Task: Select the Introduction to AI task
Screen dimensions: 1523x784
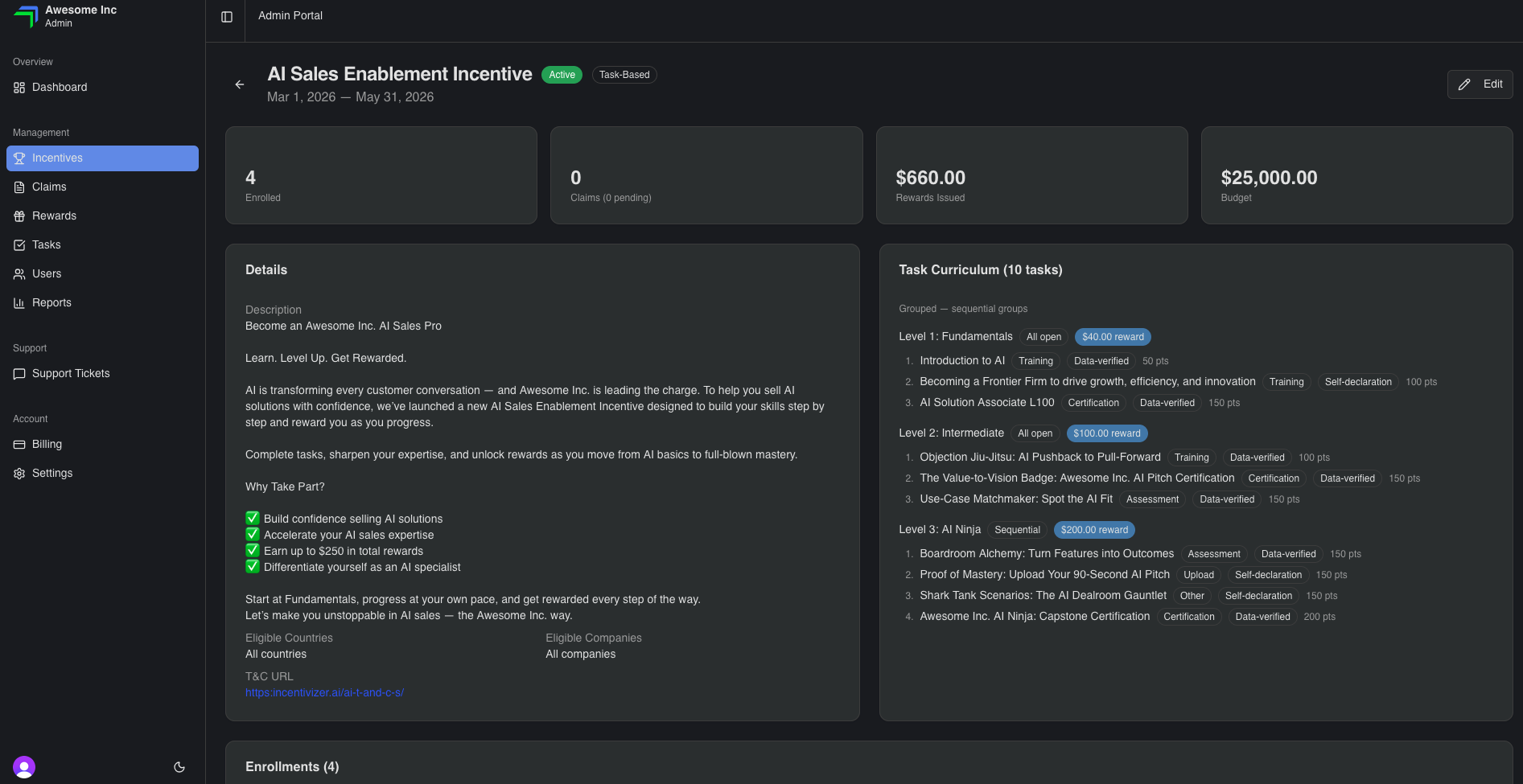Action: [x=962, y=361]
